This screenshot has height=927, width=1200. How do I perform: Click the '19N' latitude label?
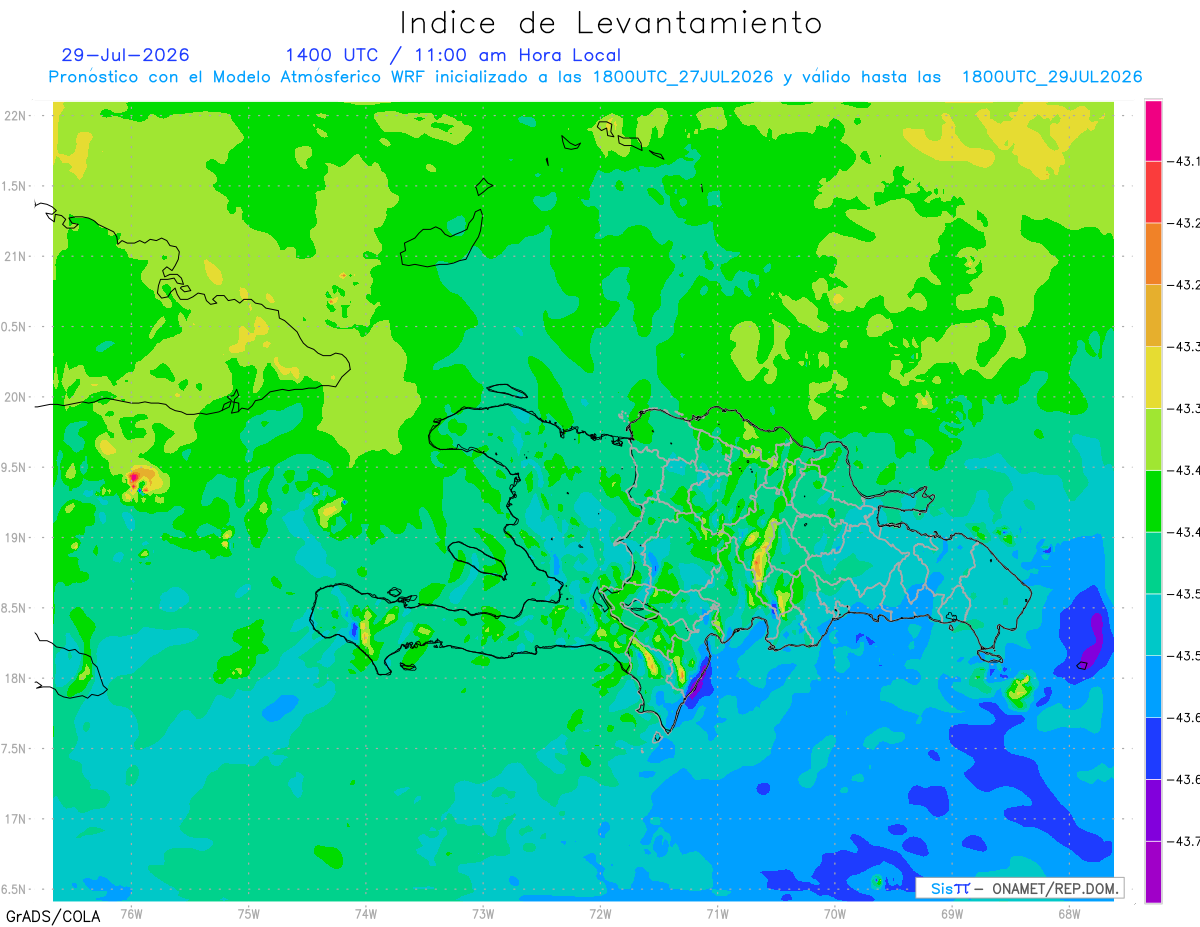point(16,538)
